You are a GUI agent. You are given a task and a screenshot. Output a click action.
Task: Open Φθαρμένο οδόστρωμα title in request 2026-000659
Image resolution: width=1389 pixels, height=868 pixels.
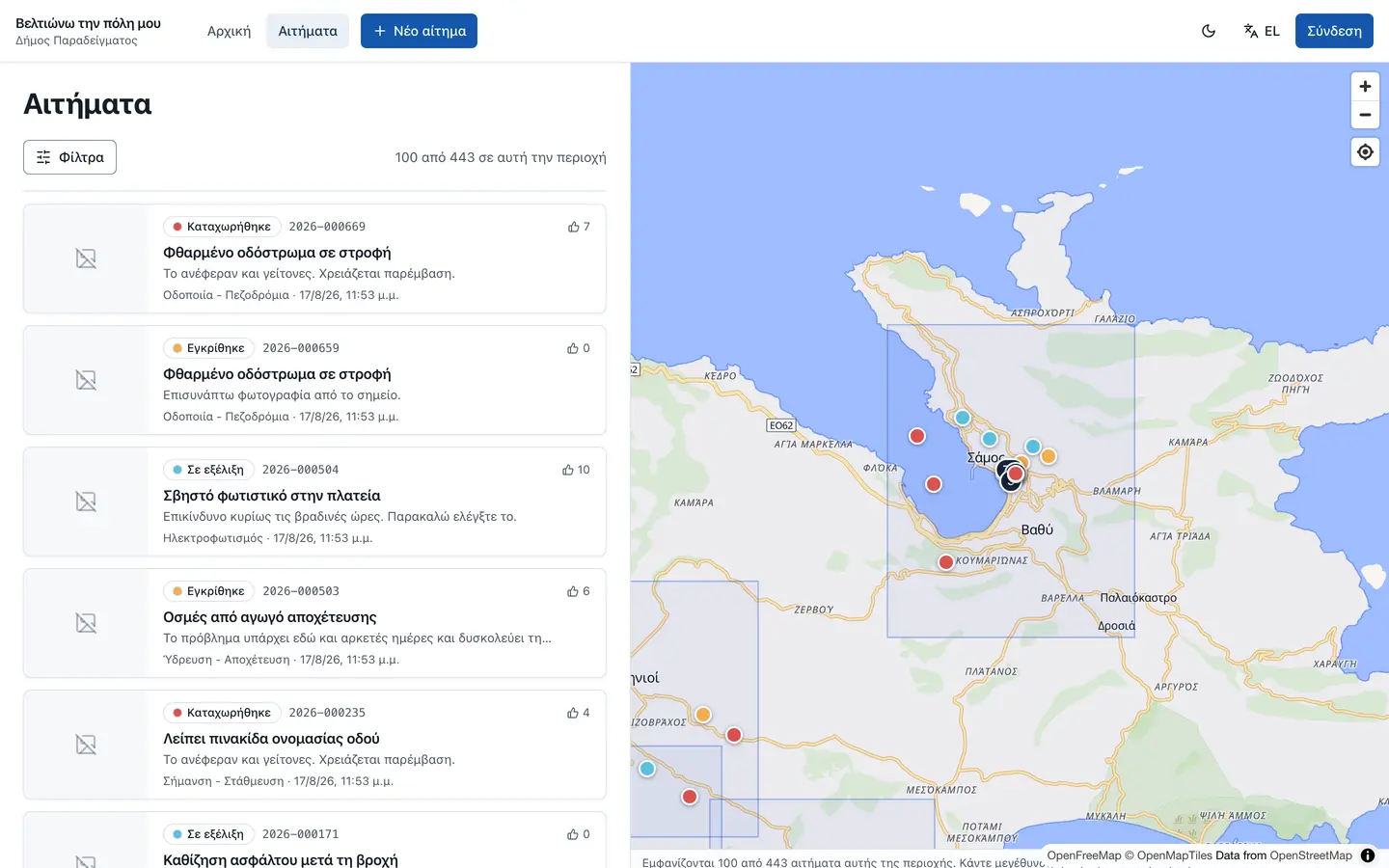click(277, 374)
